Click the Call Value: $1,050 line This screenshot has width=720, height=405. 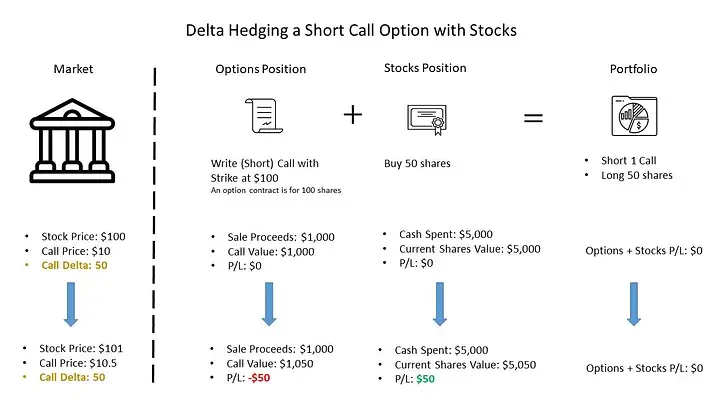270,364
